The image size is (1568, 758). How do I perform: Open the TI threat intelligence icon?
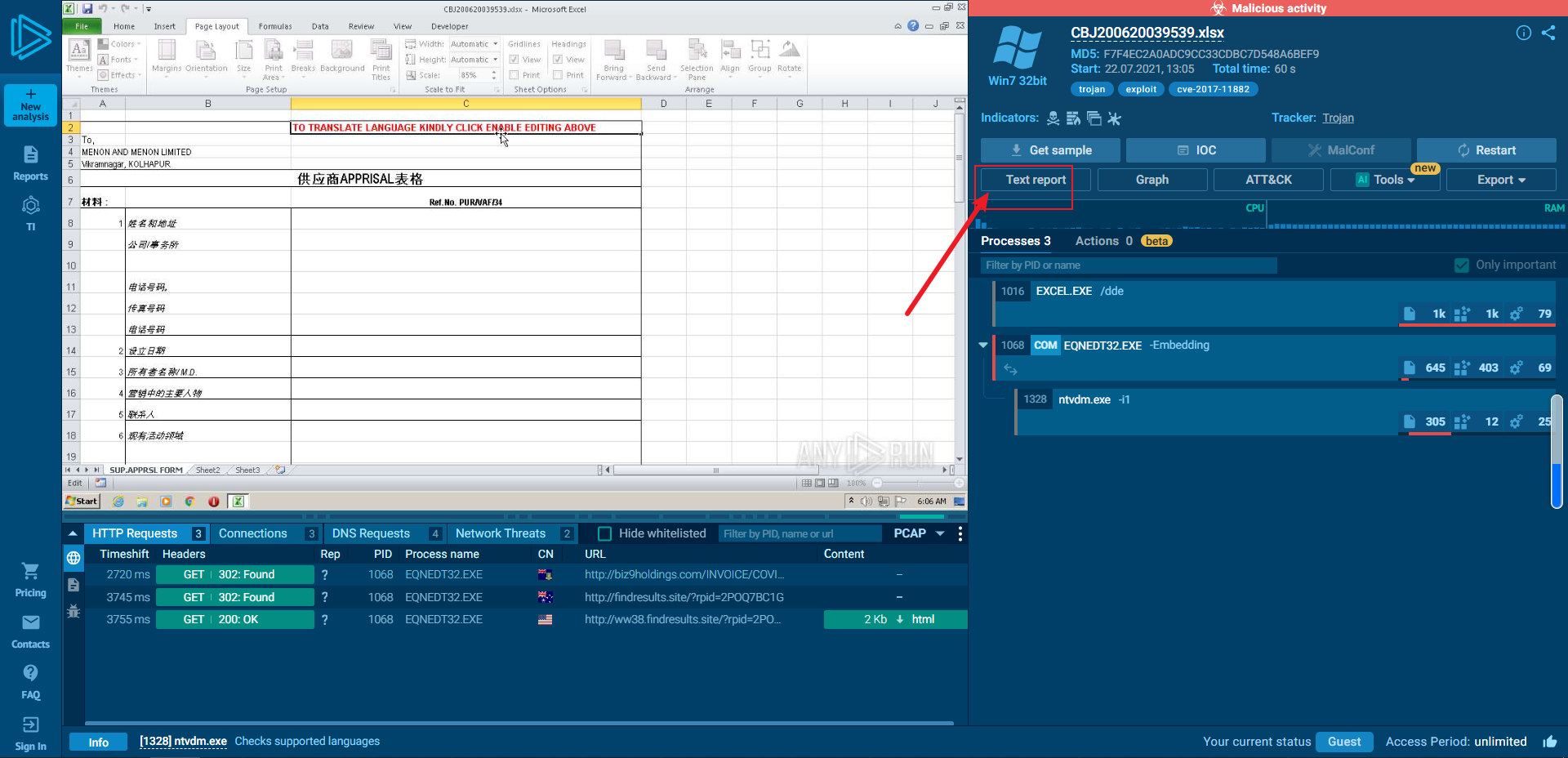click(30, 213)
